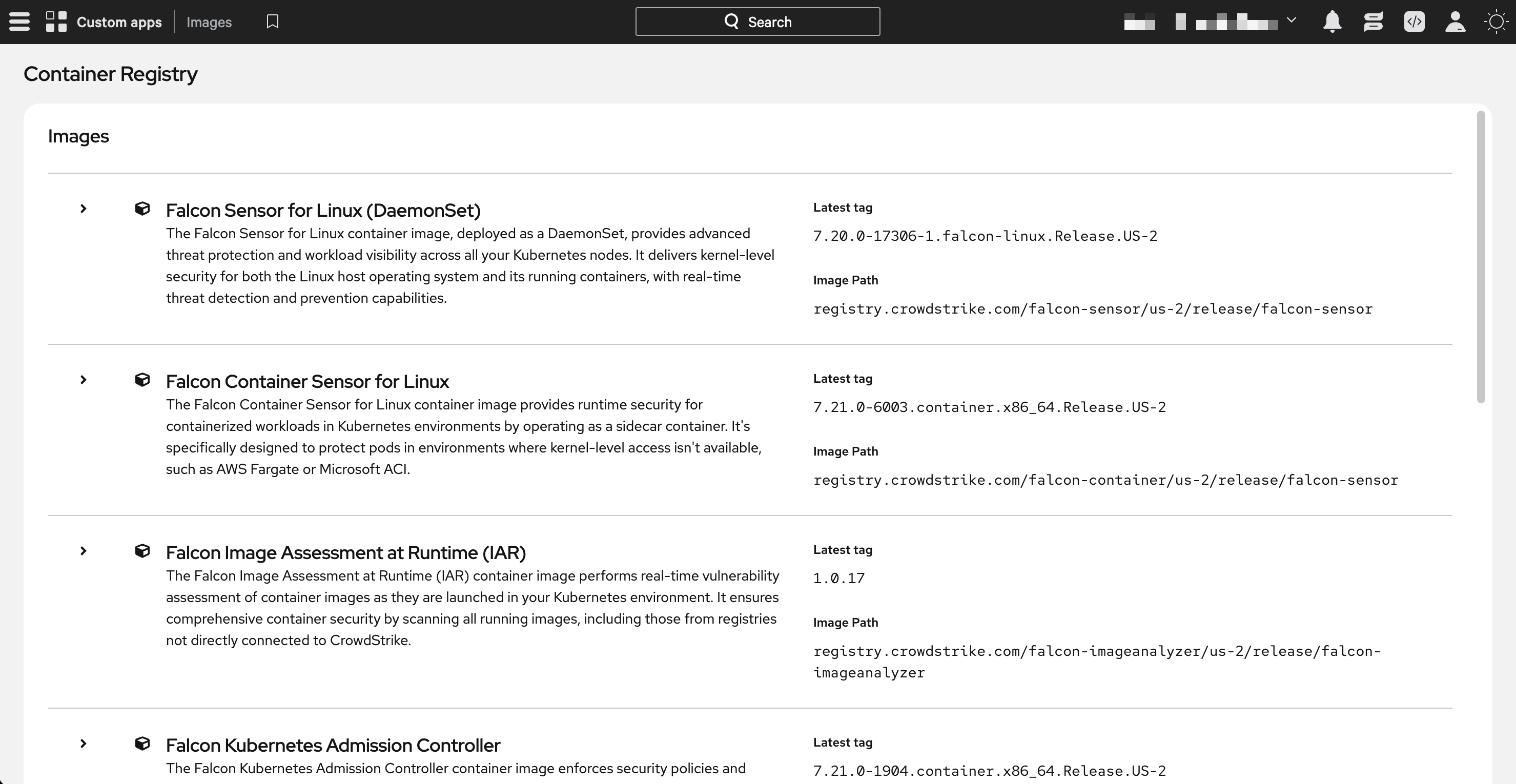Click into the Search field
Screen dimensions: 1516x784
pyautogui.click(x=758, y=21)
